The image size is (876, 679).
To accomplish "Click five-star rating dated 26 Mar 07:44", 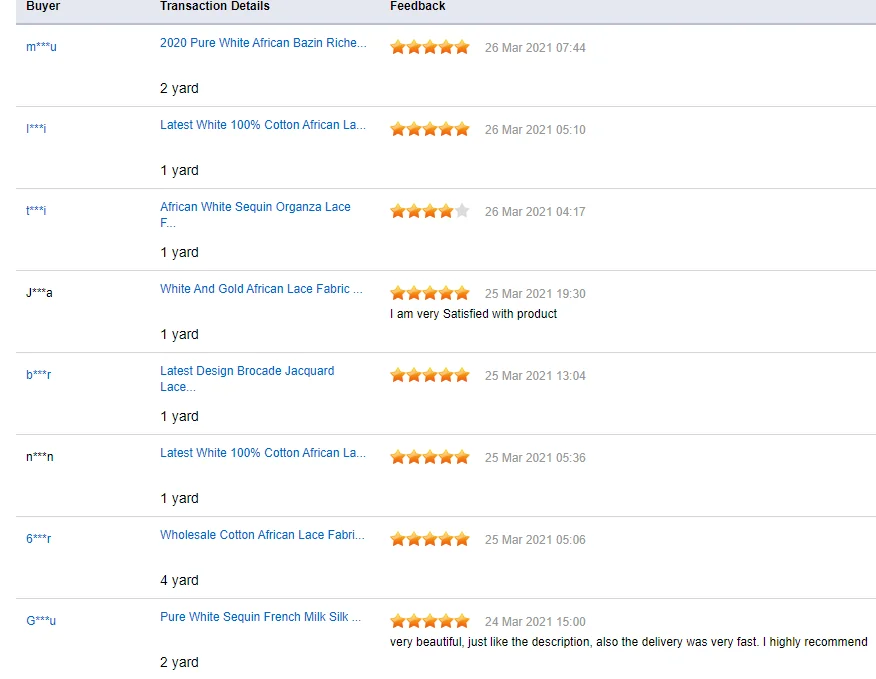I will click(429, 47).
